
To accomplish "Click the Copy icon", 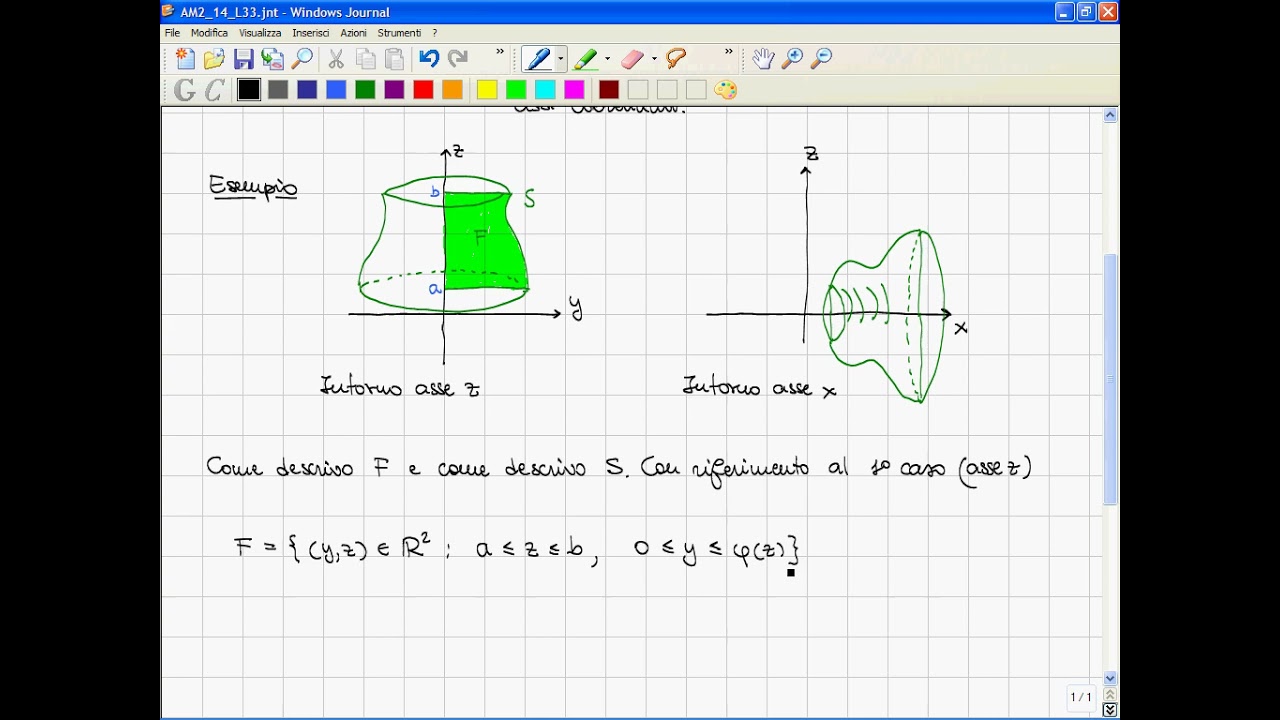I will pyautogui.click(x=366, y=59).
